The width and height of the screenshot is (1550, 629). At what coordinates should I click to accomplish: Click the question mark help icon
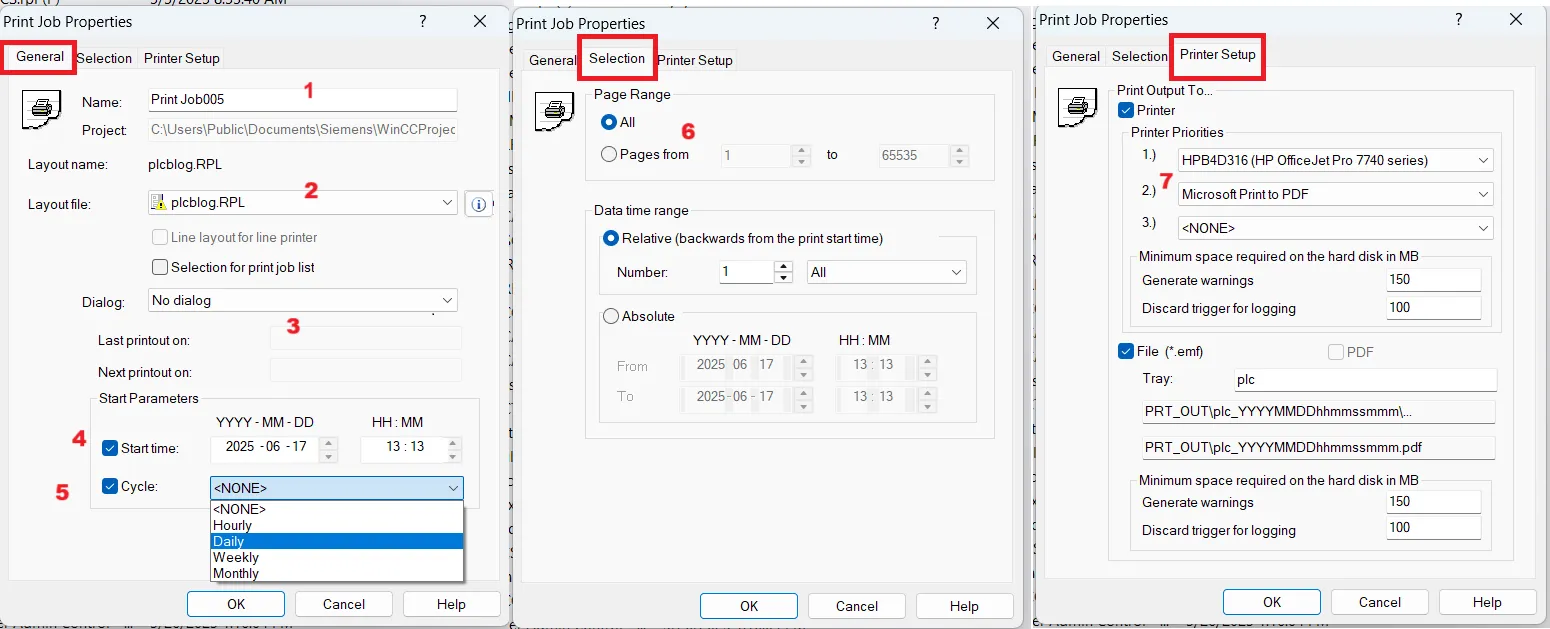point(421,21)
